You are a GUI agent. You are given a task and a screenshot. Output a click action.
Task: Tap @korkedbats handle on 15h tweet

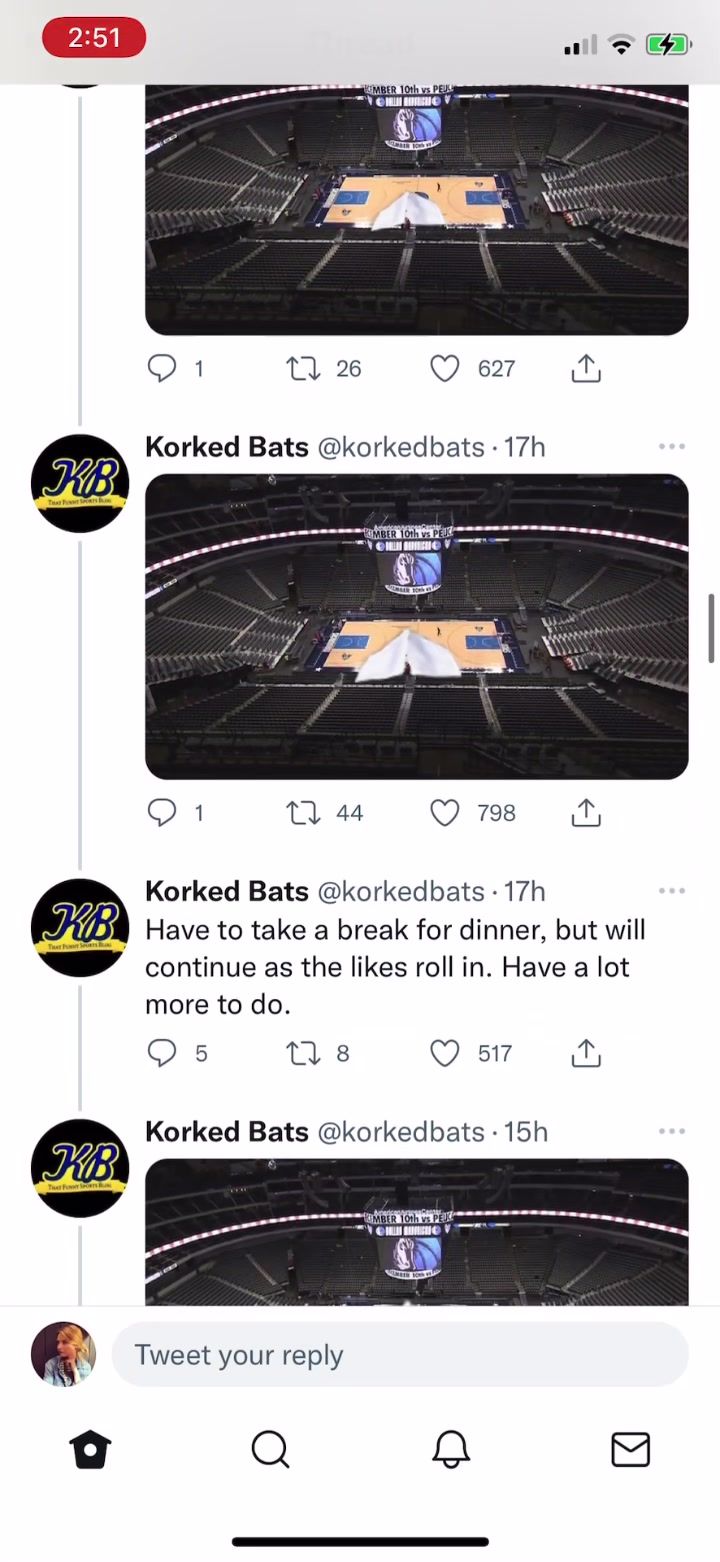(401, 1132)
